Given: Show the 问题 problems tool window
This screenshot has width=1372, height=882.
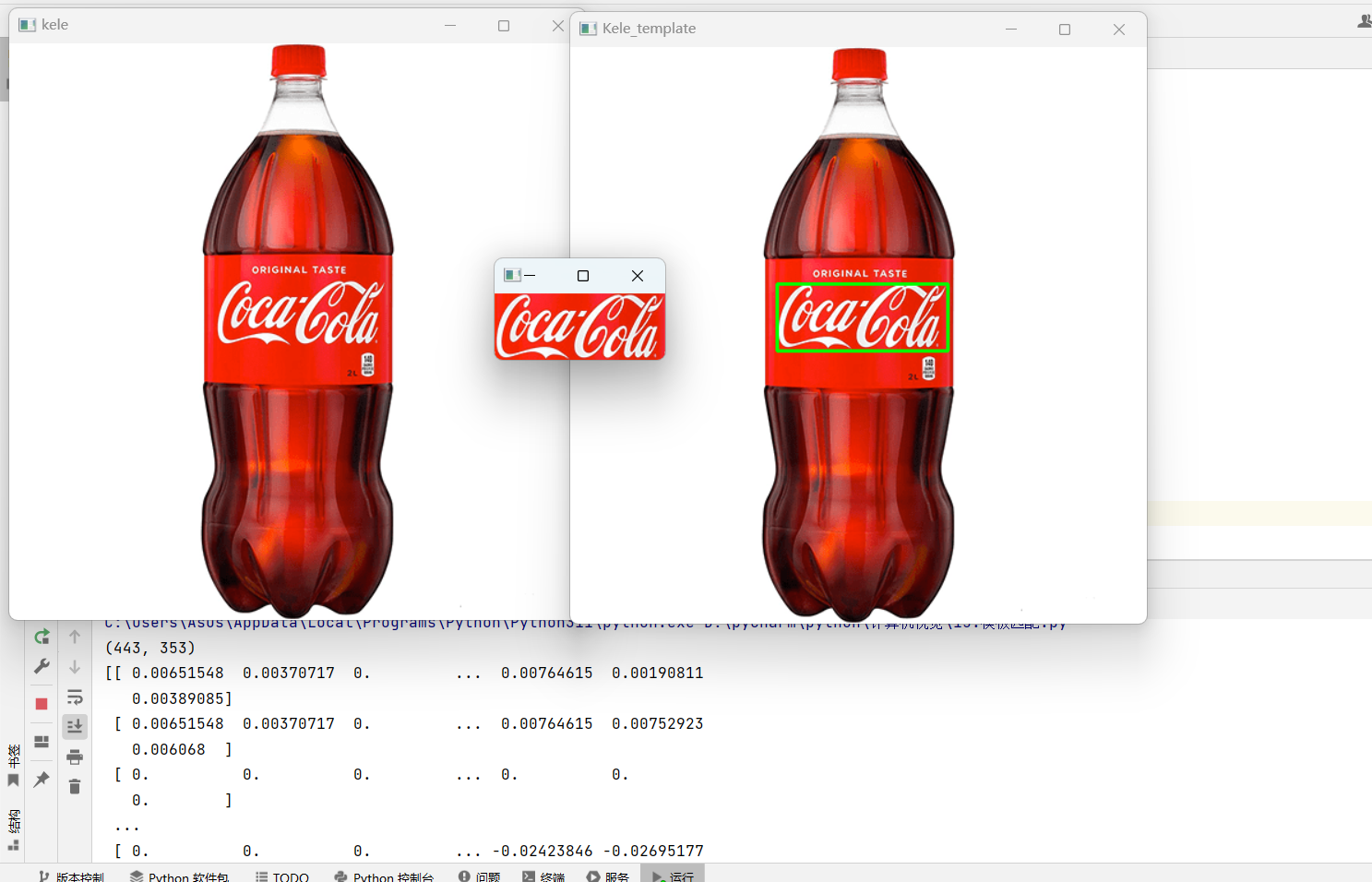Looking at the screenshot, I should point(479,876).
